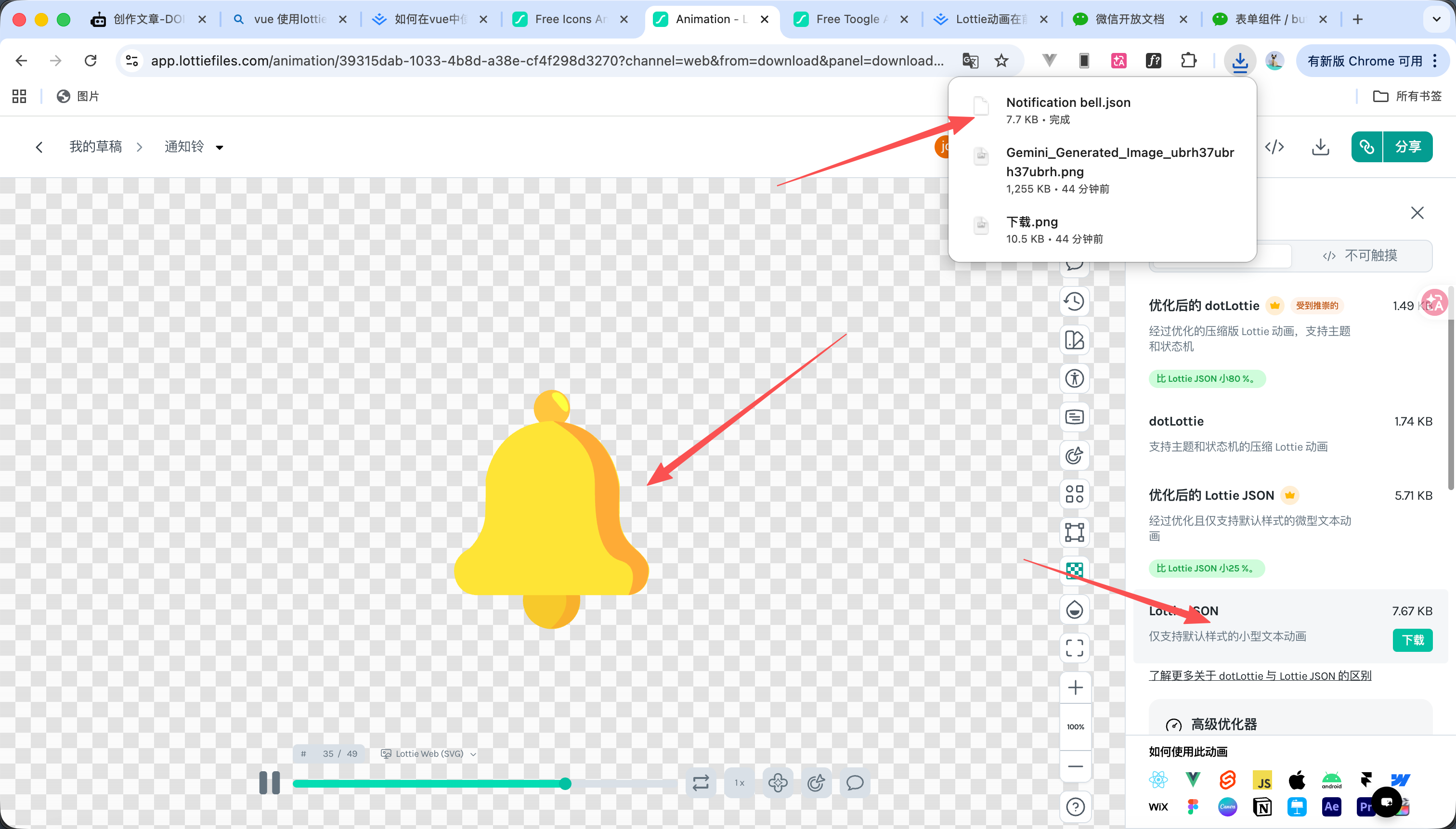The width and height of the screenshot is (1456, 829).
Task: Click the fullscreen icon in side toolbar
Action: [x=1074, y=648]
